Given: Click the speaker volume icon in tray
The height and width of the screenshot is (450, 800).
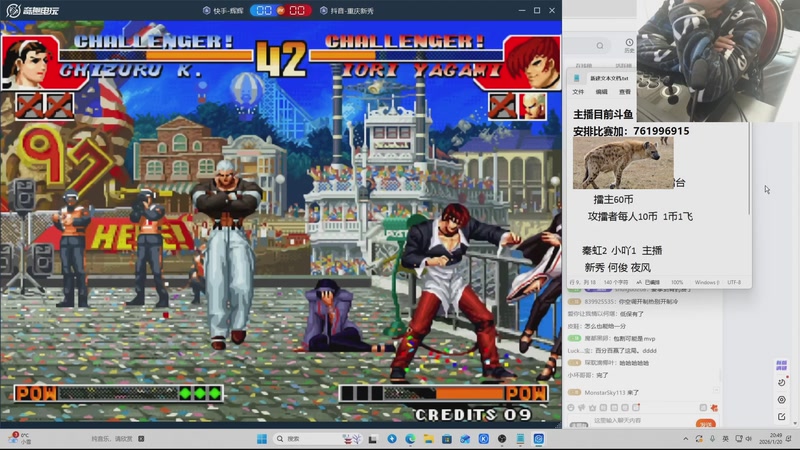Looking at the screenshot, I should click(x=748, y=439).
